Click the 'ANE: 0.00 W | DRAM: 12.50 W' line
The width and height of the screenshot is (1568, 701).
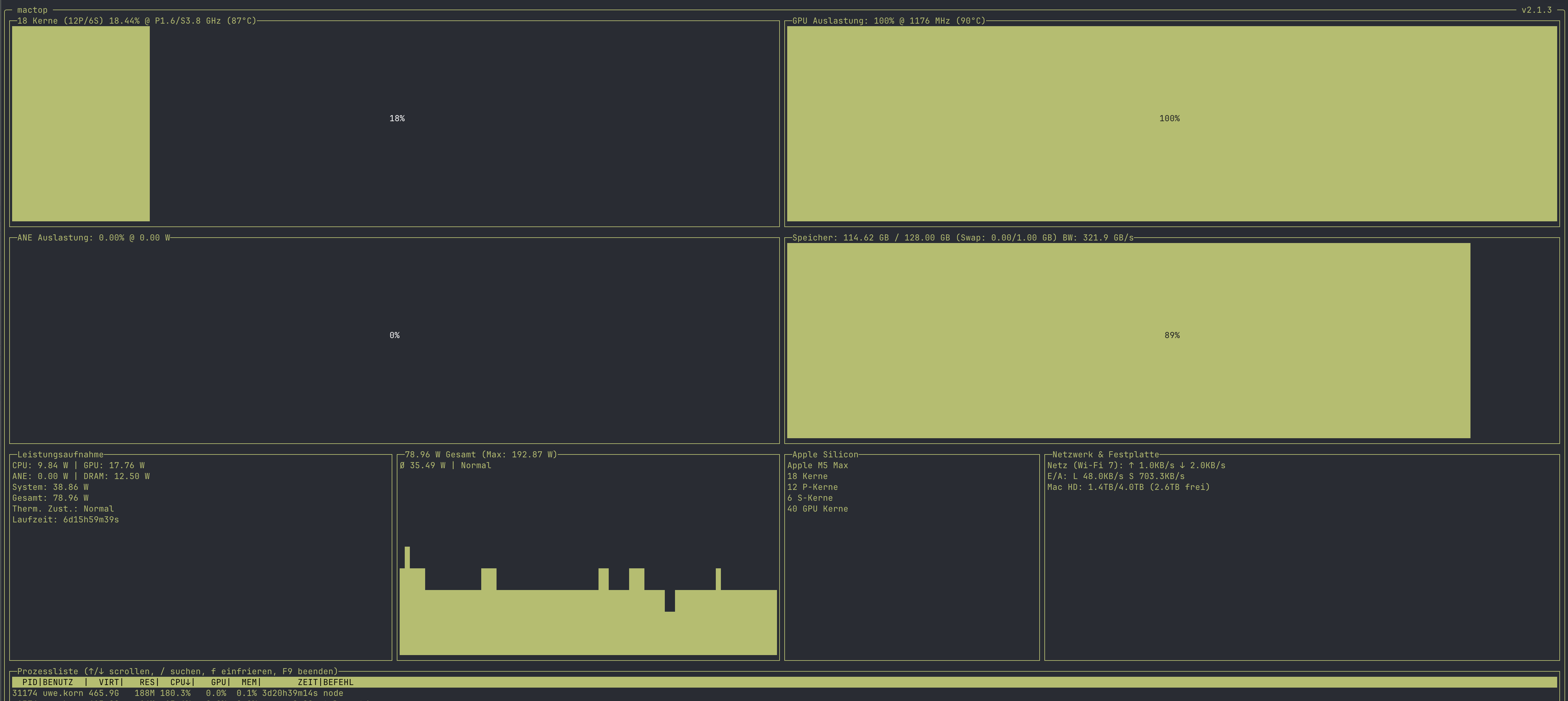tap(81, 476)
